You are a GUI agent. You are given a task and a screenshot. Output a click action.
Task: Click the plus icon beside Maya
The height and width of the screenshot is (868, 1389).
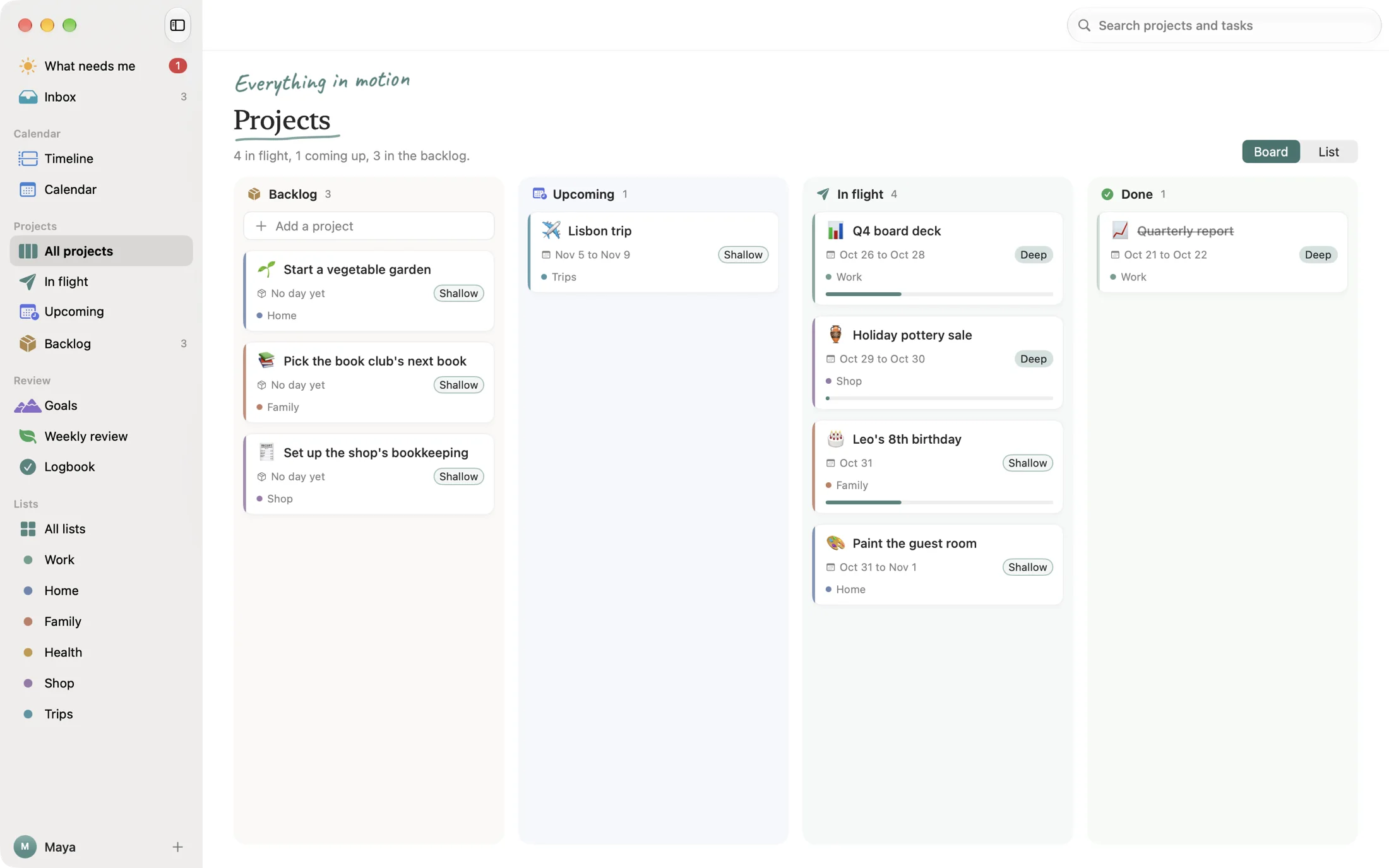point(177,847)
